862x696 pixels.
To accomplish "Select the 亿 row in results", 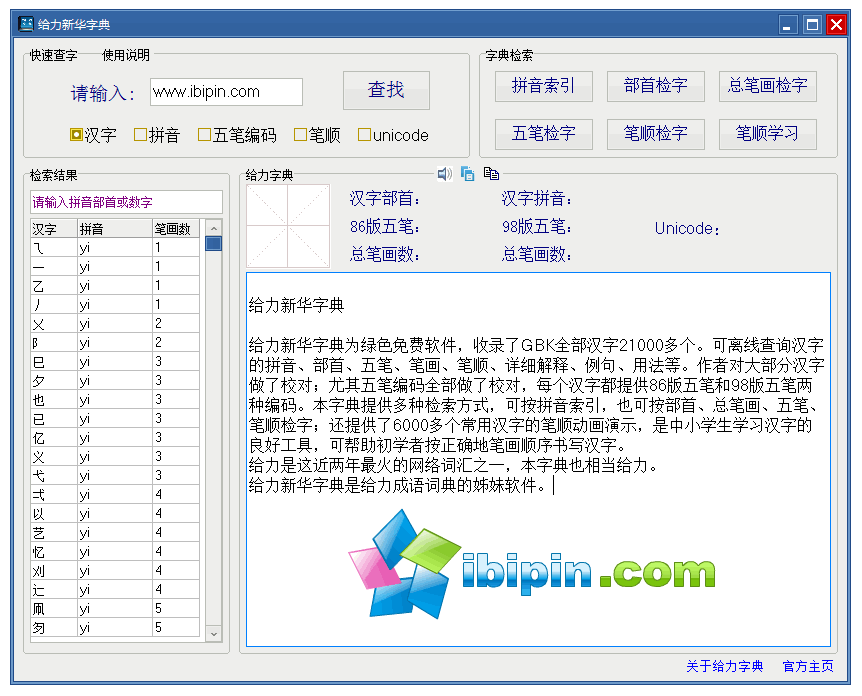I will 115,438.
